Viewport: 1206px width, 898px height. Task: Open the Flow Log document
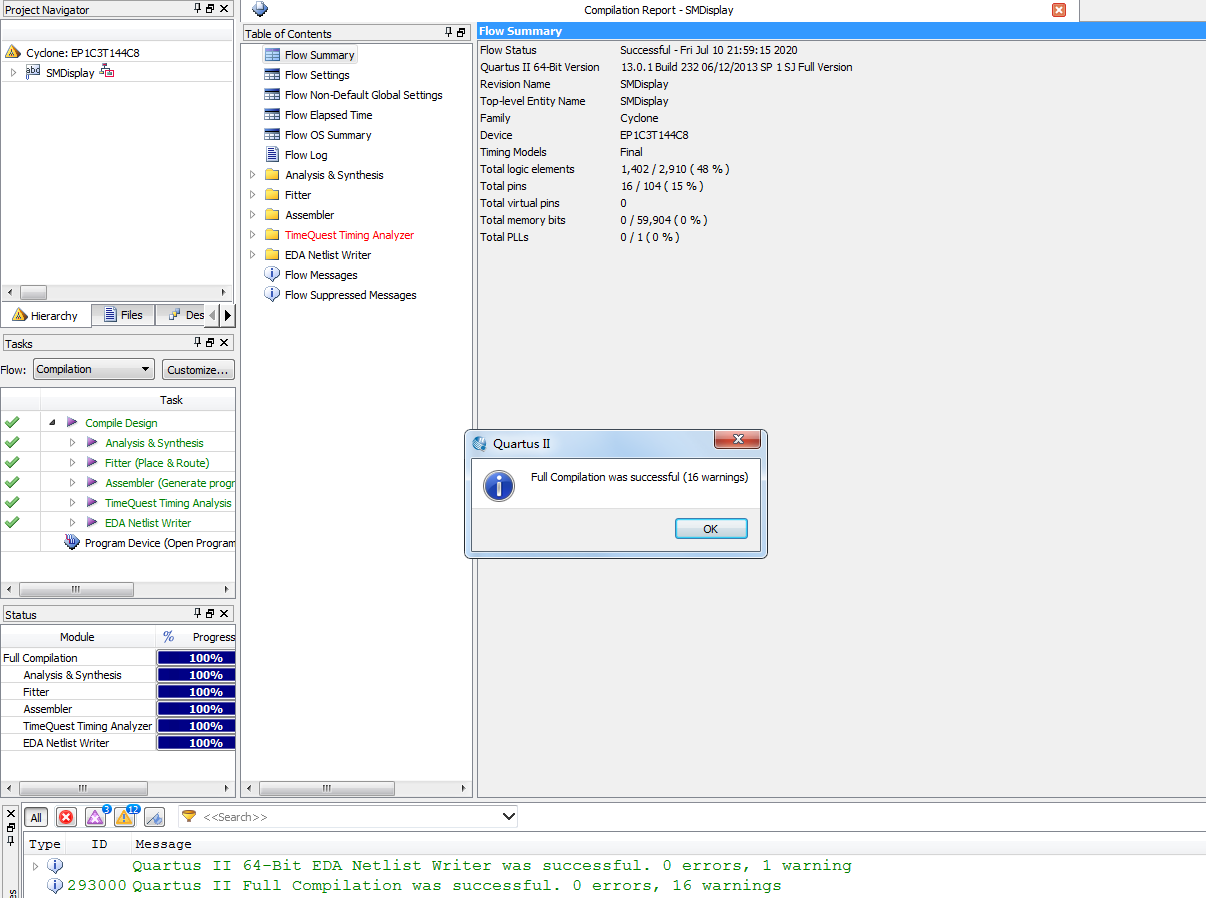(306, 155)
